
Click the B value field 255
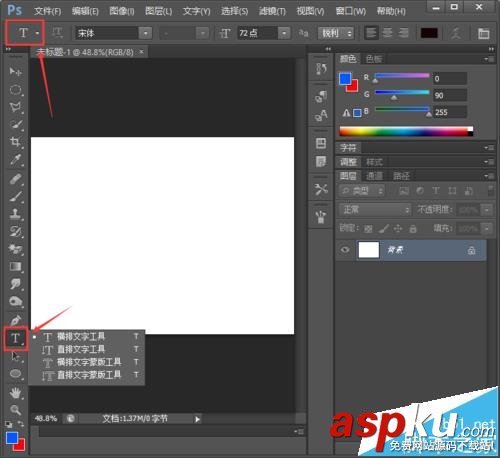click(x=450, y=112)
